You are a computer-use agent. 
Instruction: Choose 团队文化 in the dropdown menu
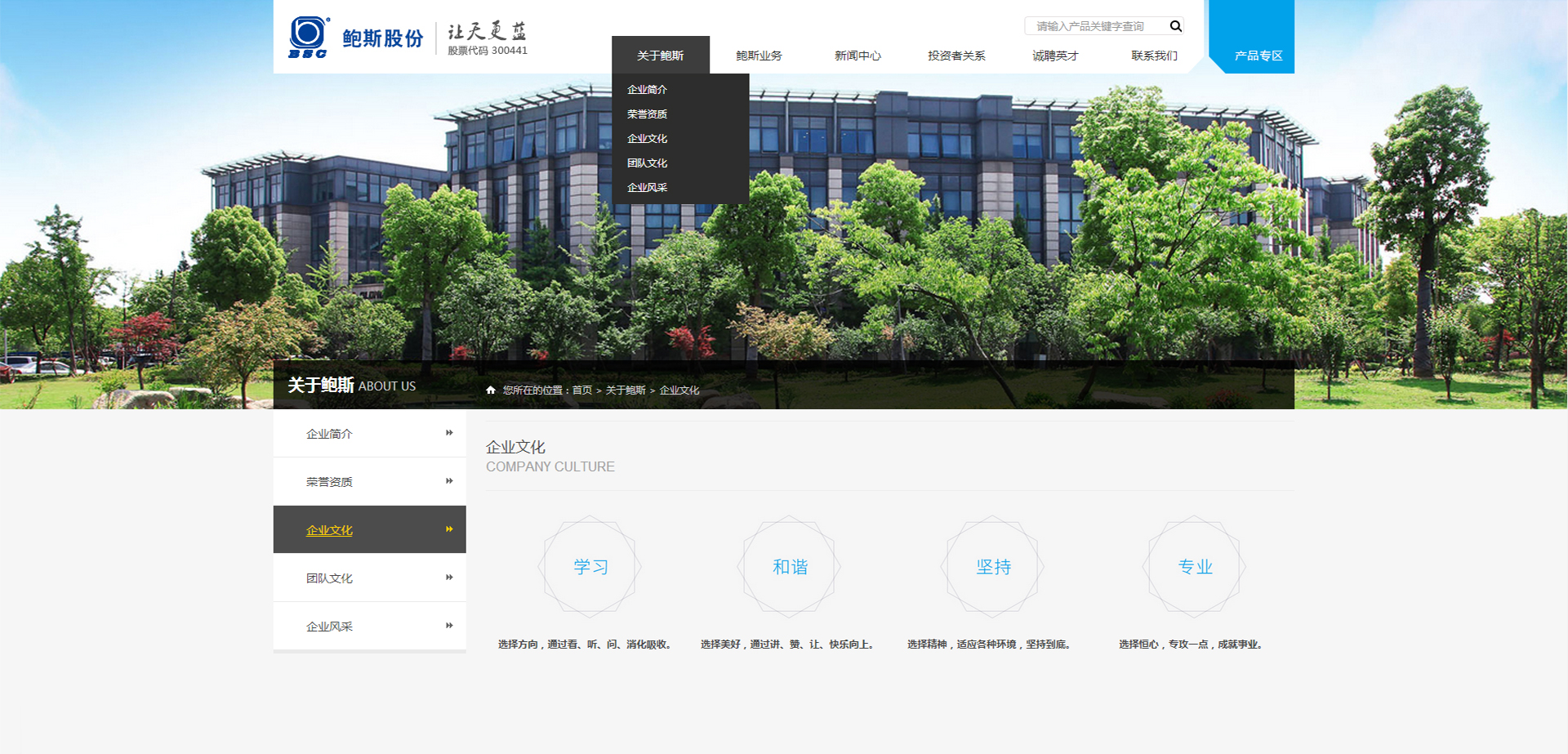(647, 163)
